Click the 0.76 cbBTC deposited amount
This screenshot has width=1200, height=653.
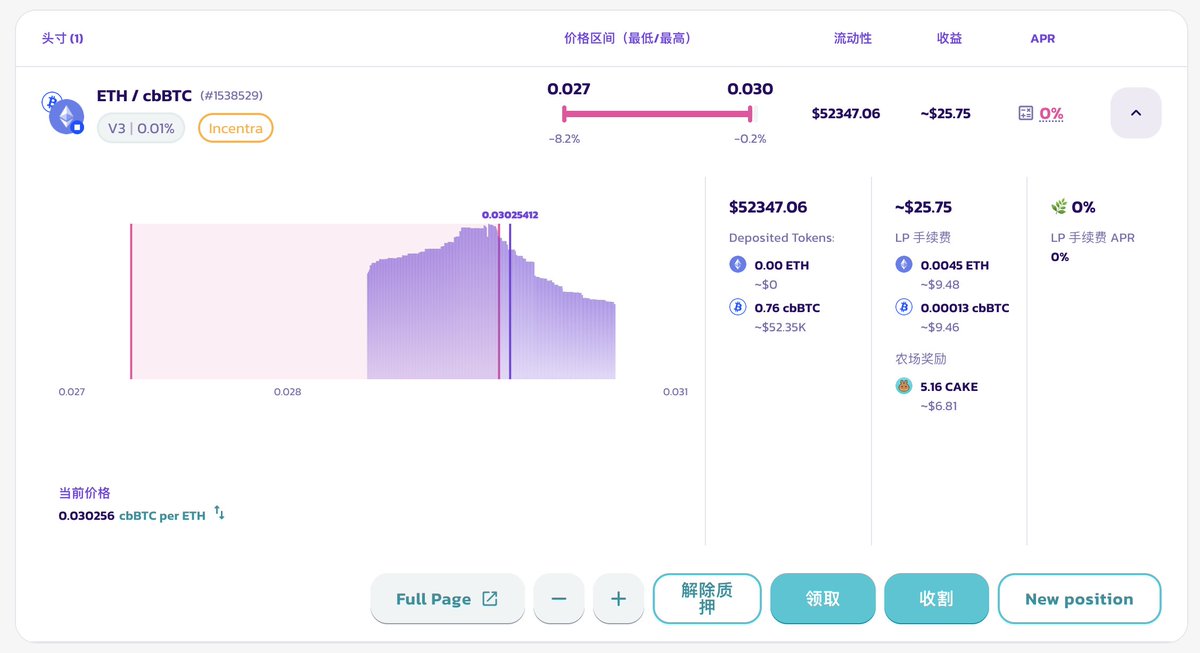coord(787,308)
